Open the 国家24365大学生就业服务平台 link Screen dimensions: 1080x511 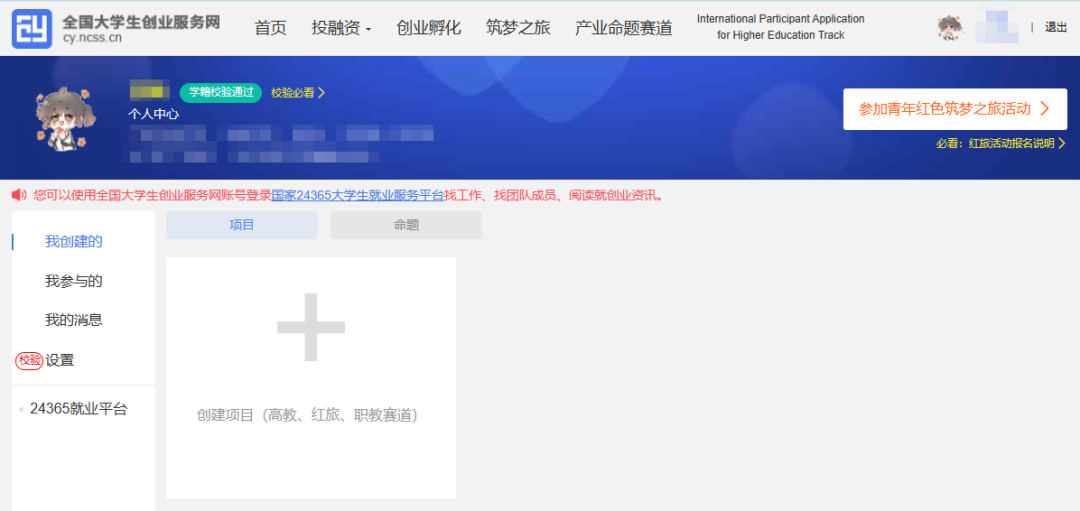(x=357, y=195)
